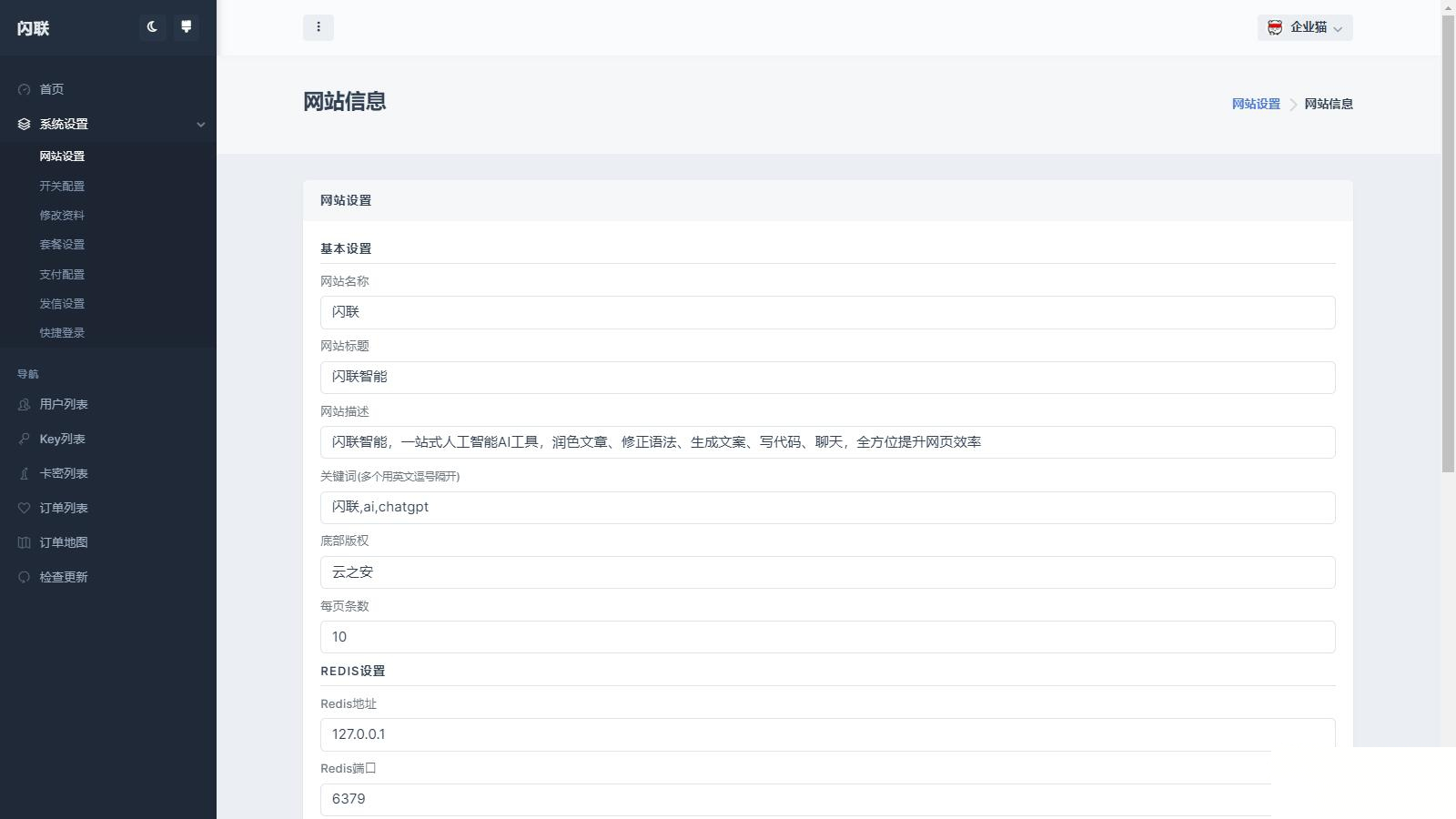Click the page vertical scrollbar thumb
Image resolution: width=1456 pixels, height=819 pixels.
coord(1449,243)
